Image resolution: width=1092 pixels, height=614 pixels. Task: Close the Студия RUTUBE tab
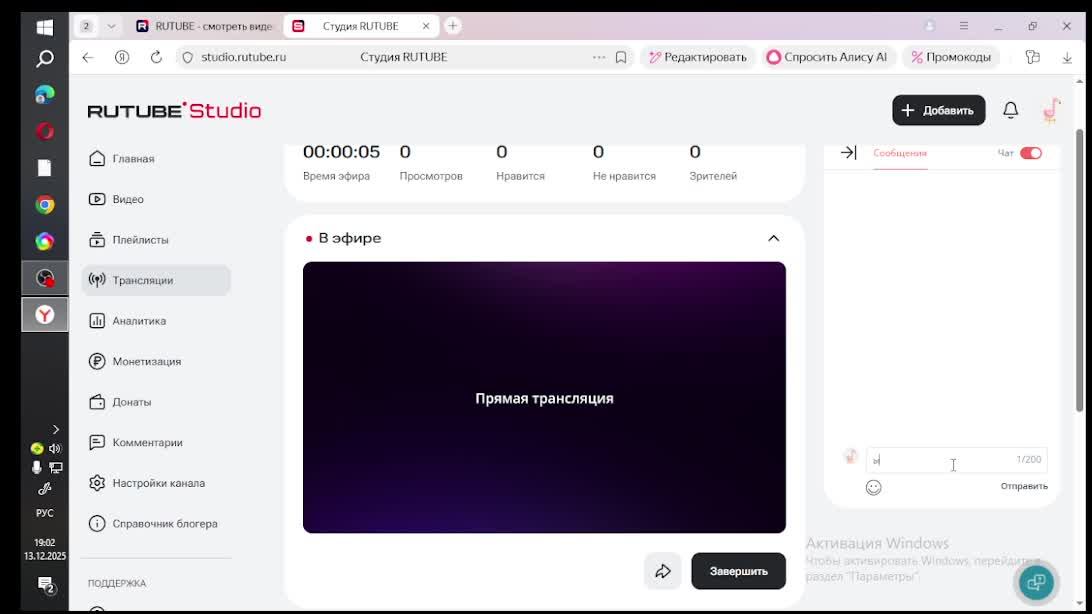click(426, 26)
